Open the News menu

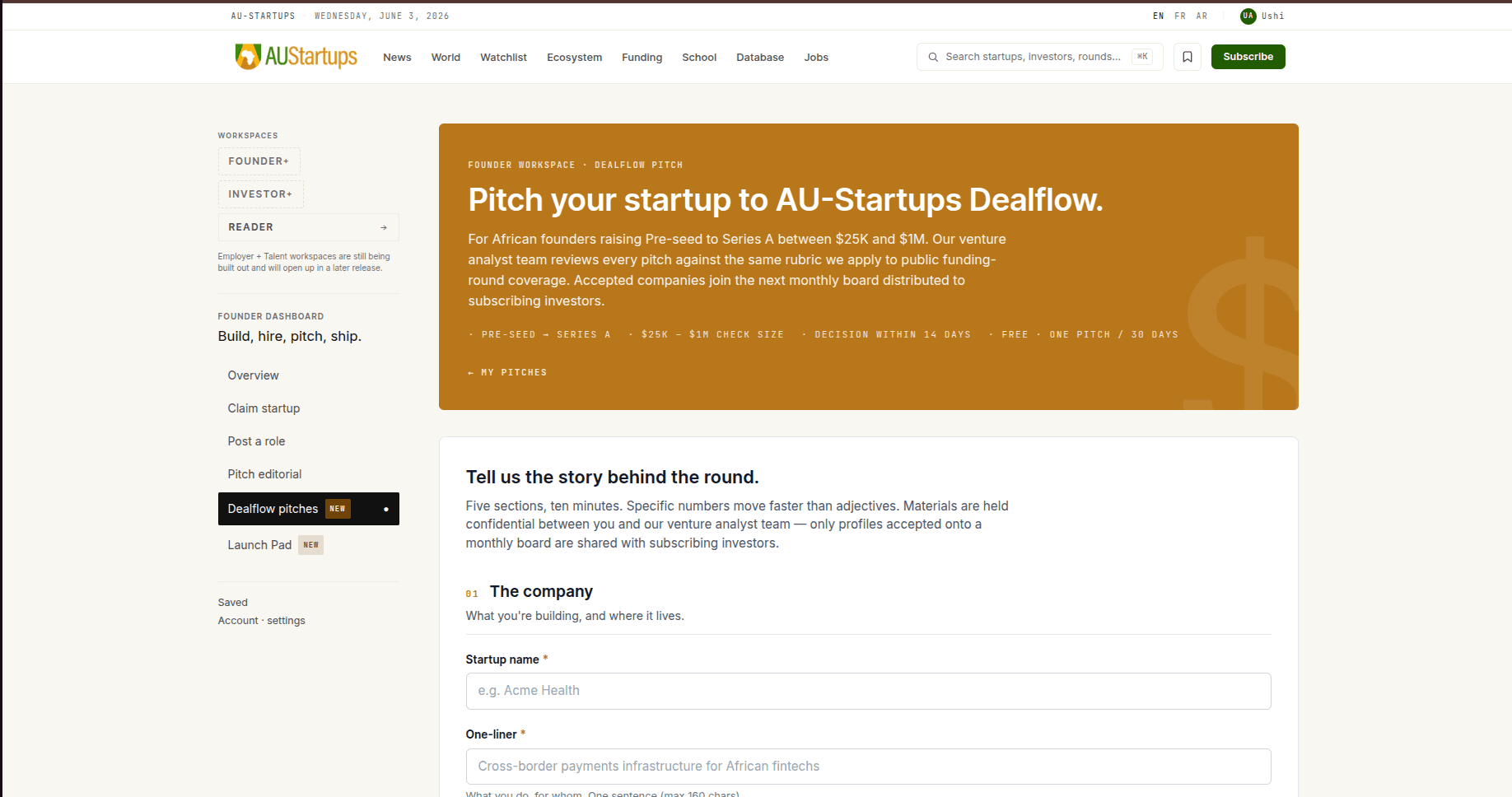pyautogui.click(x=397, y=57)
